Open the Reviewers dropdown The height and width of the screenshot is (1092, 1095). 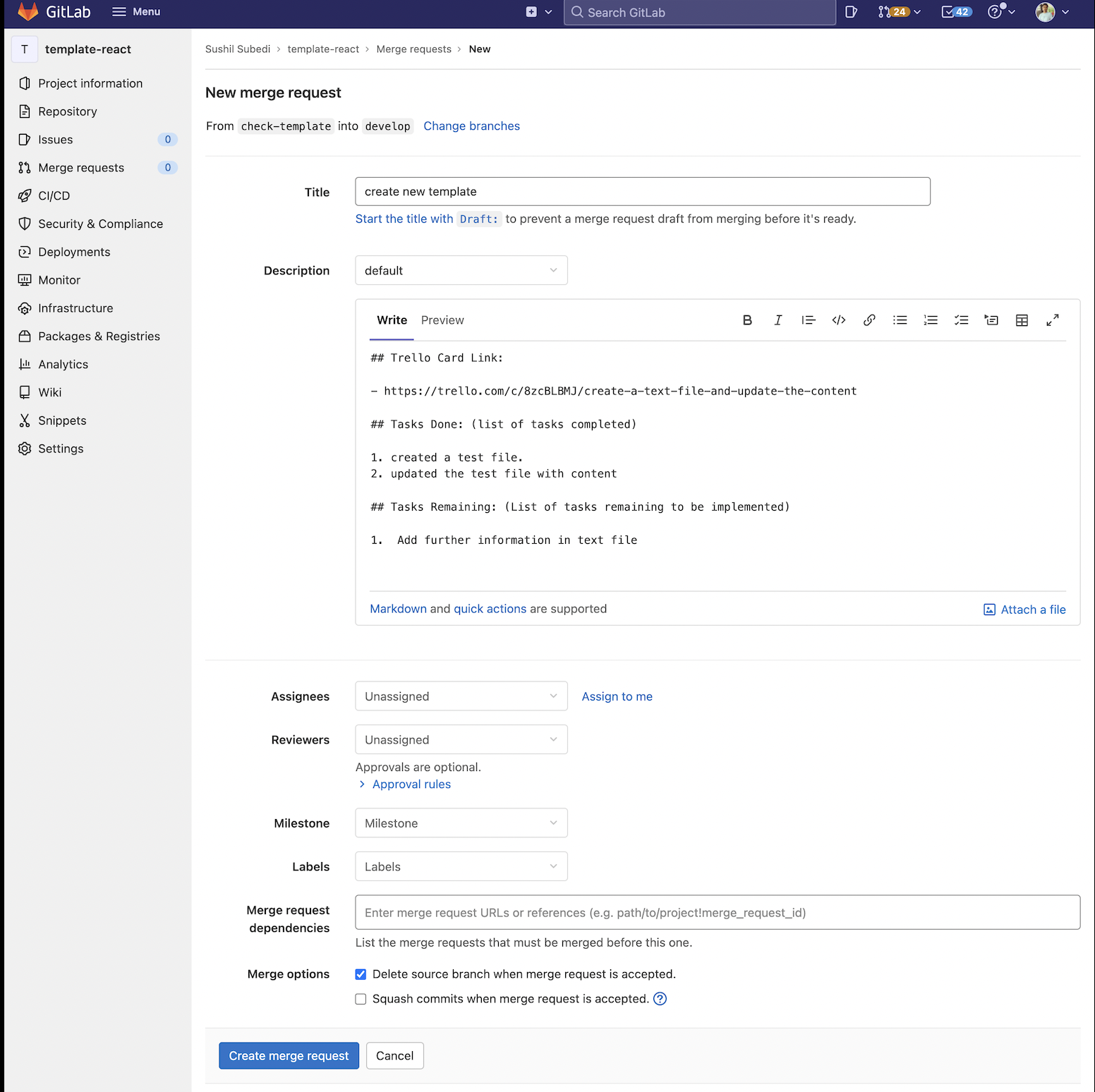(461, 740)
